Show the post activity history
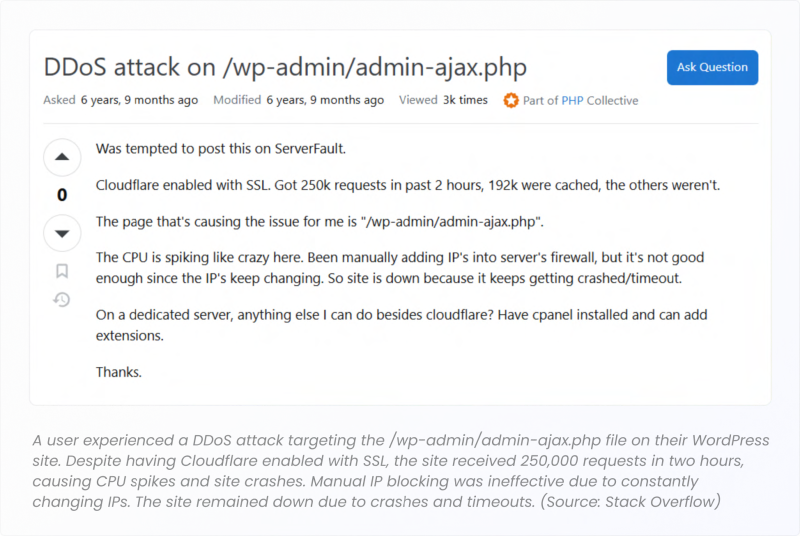This screenshot has height=536, width=800. click(62, 299)
